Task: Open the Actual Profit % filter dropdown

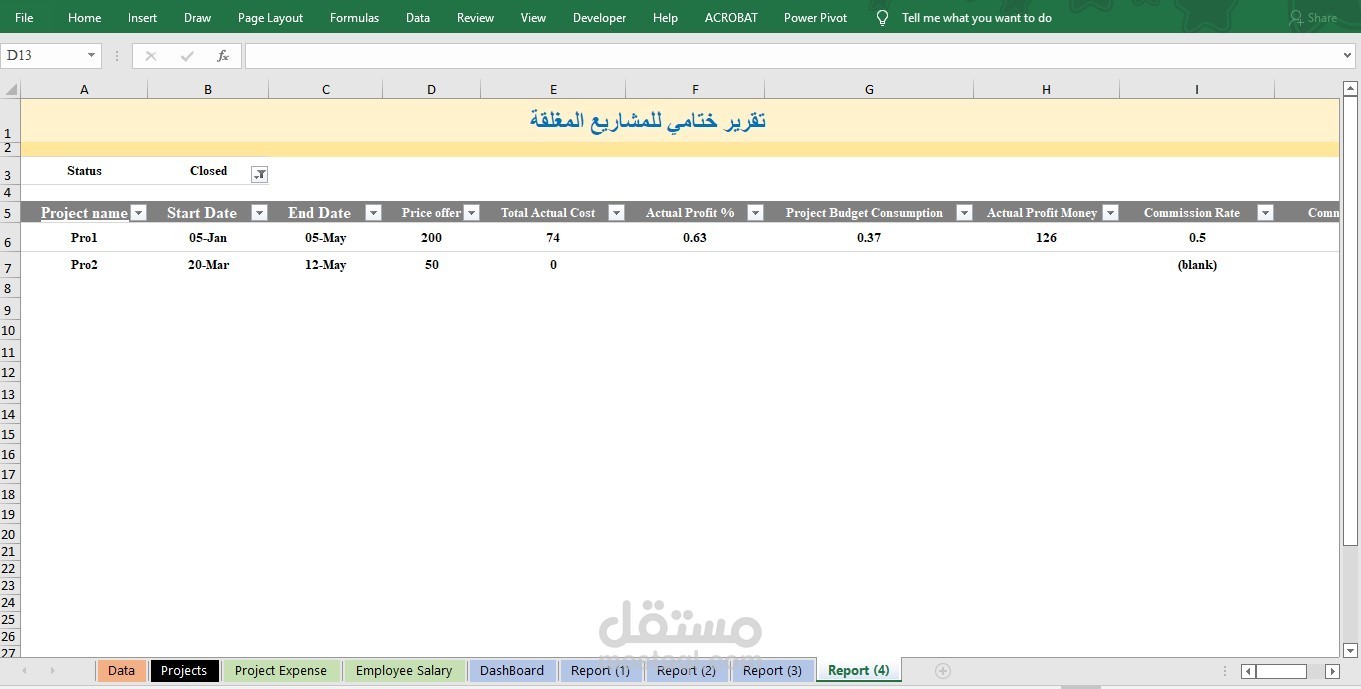Action: click(755, 212)
